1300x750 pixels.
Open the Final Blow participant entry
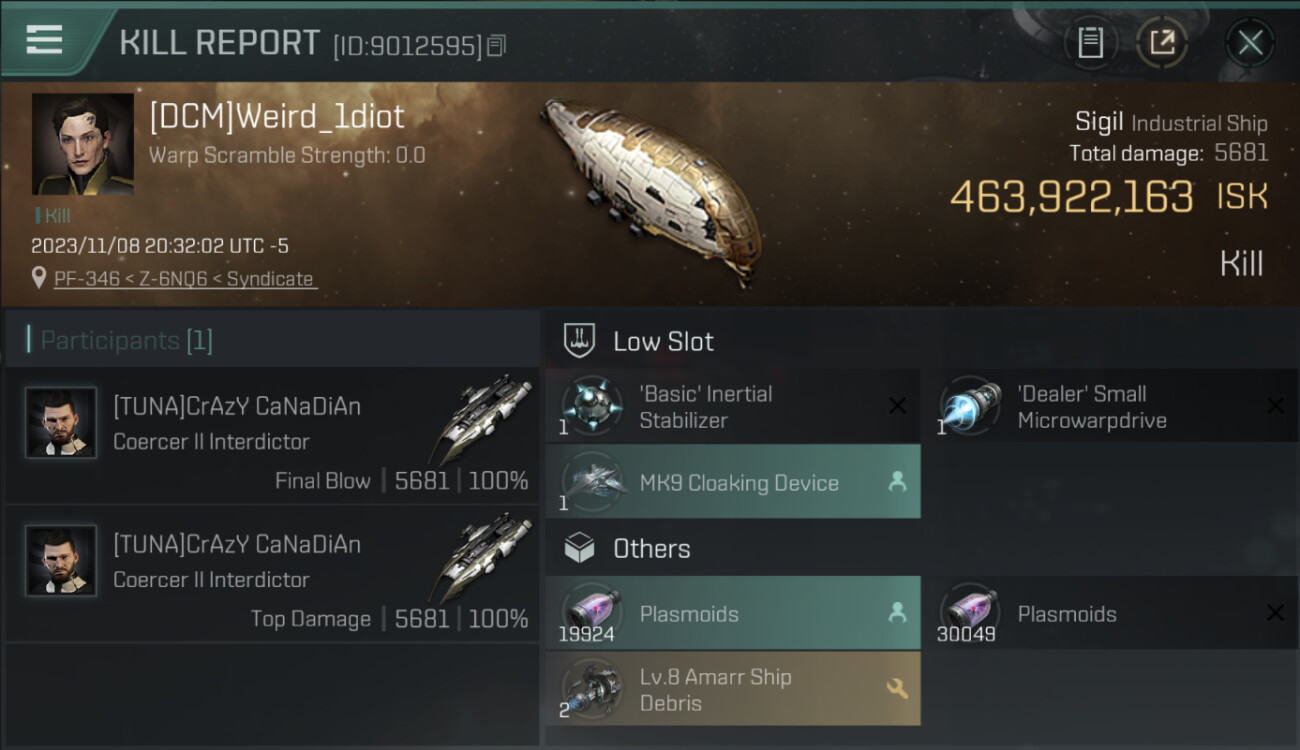[272, 434]
